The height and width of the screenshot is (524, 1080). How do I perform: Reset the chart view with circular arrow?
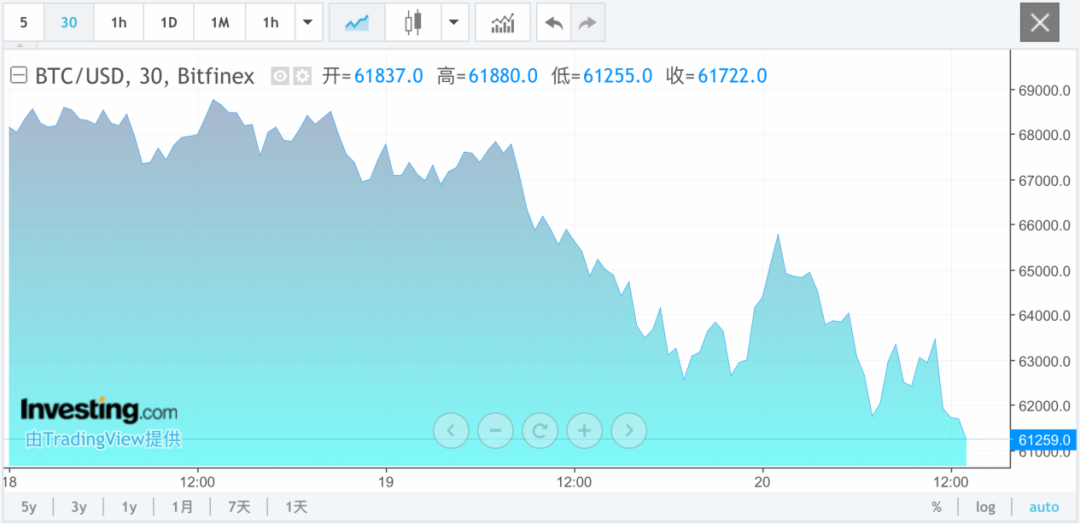pos(540,431)
